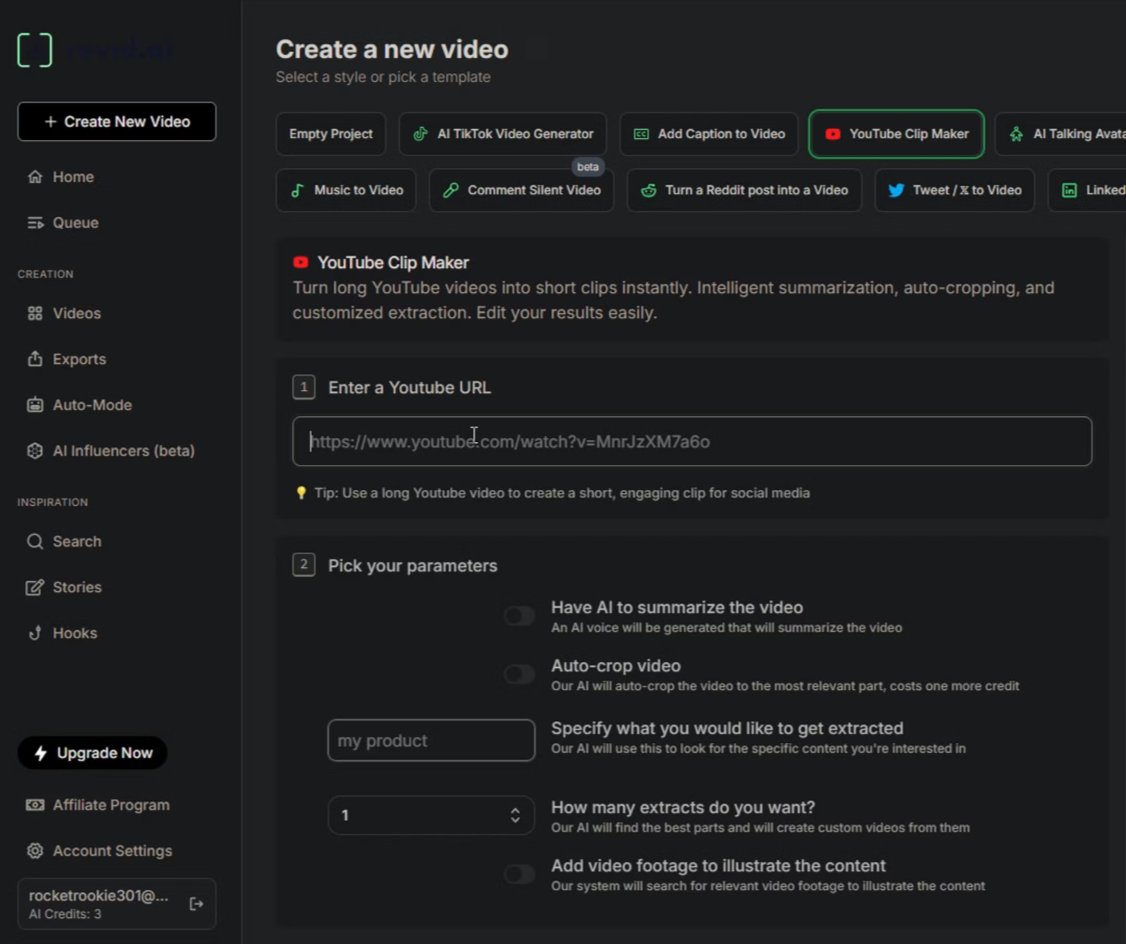Click the extracts count stepper arrows
Viewport: 1126px width, 944px height.
click(515, 815)
